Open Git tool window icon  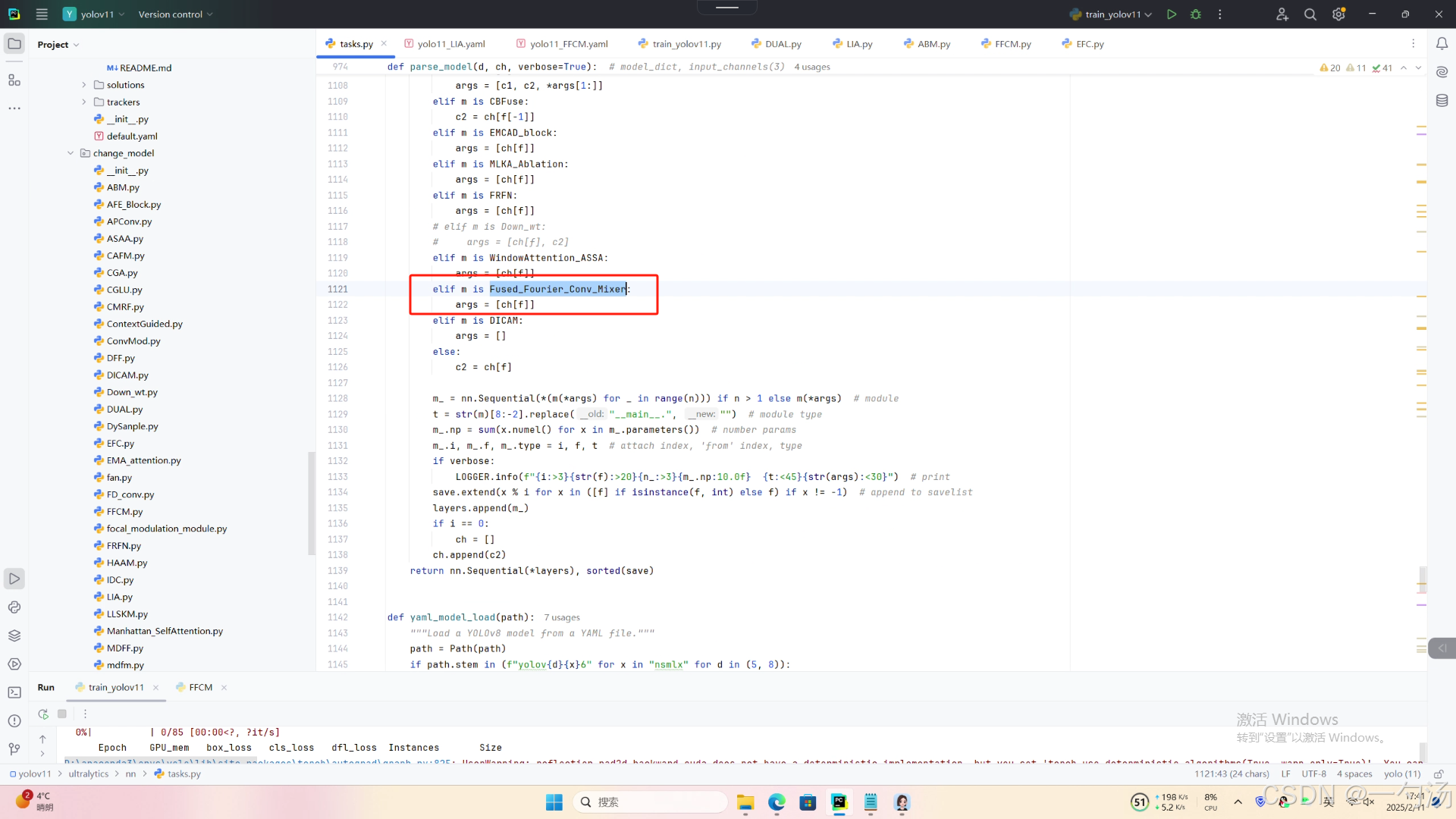14,749
